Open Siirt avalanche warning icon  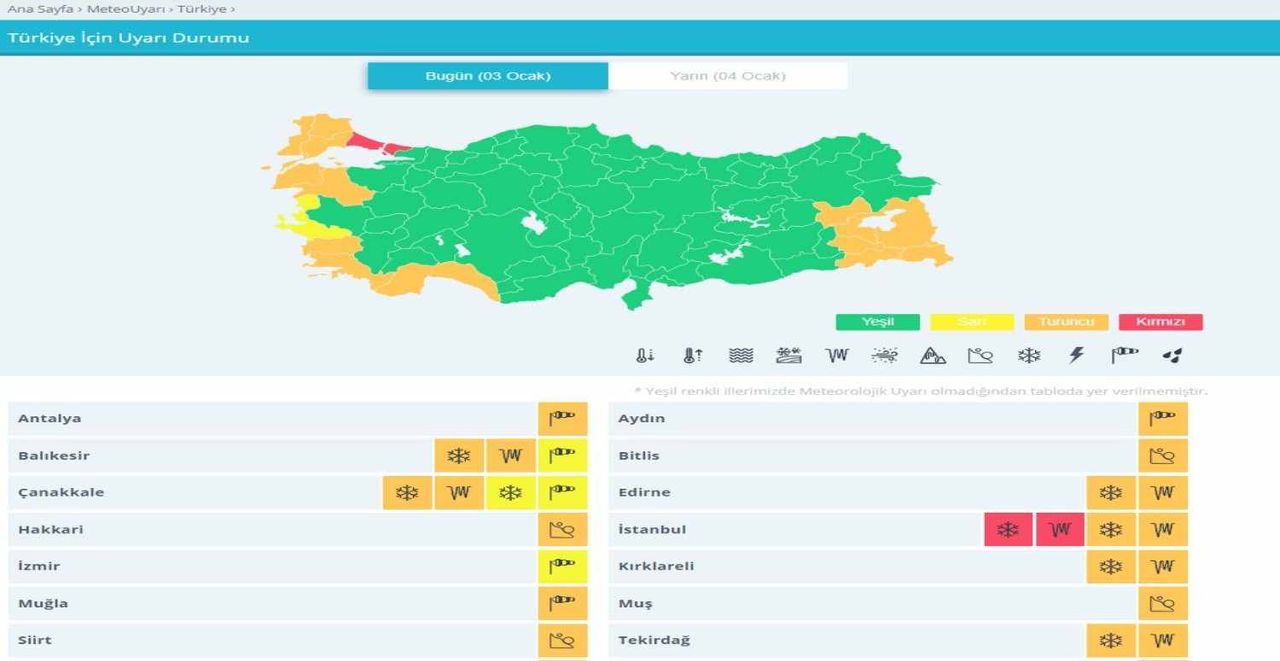(x=562, y=640)
